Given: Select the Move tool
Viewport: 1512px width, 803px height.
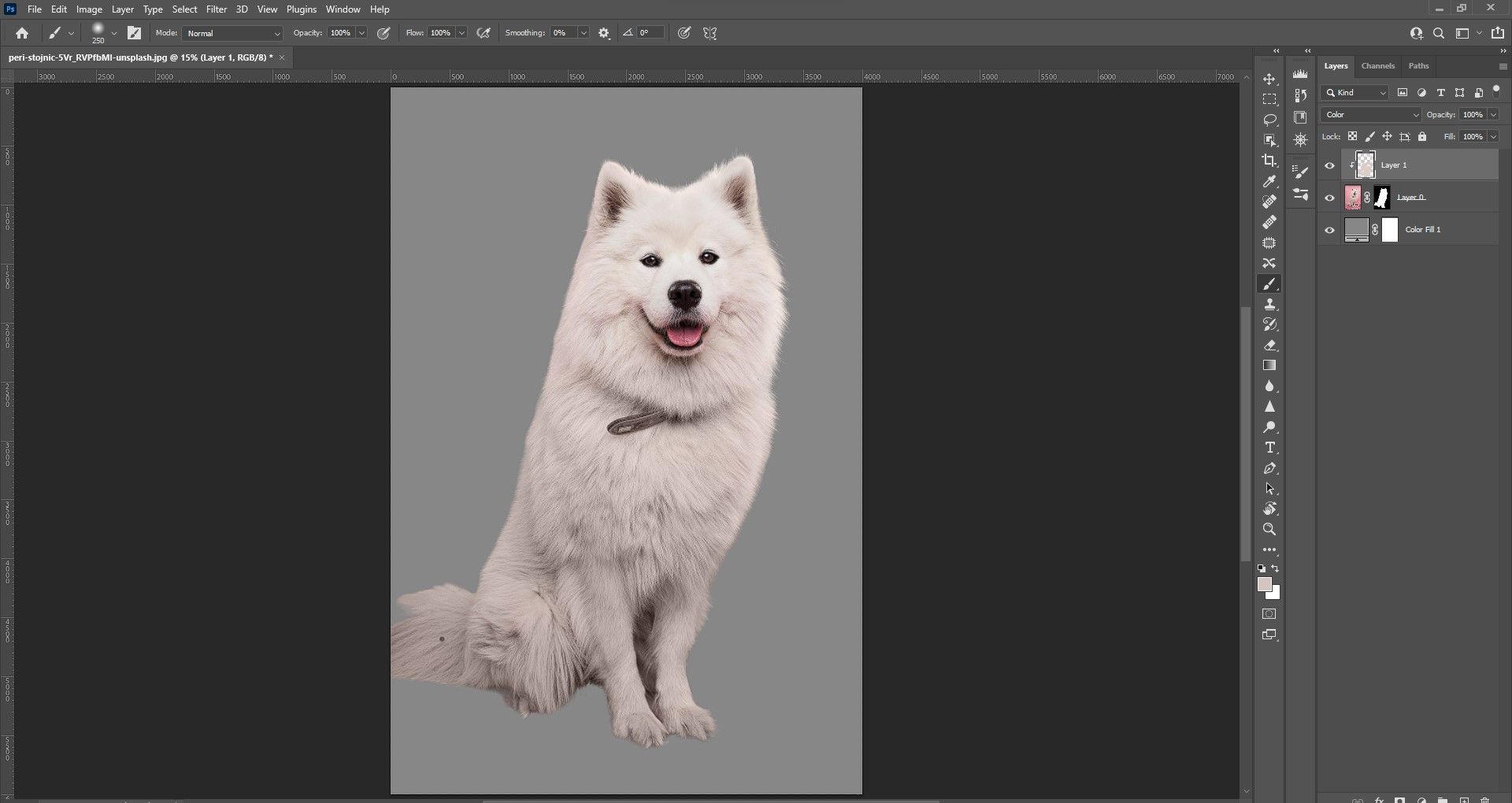Looking at the screenshot, I should point(1269,80).
